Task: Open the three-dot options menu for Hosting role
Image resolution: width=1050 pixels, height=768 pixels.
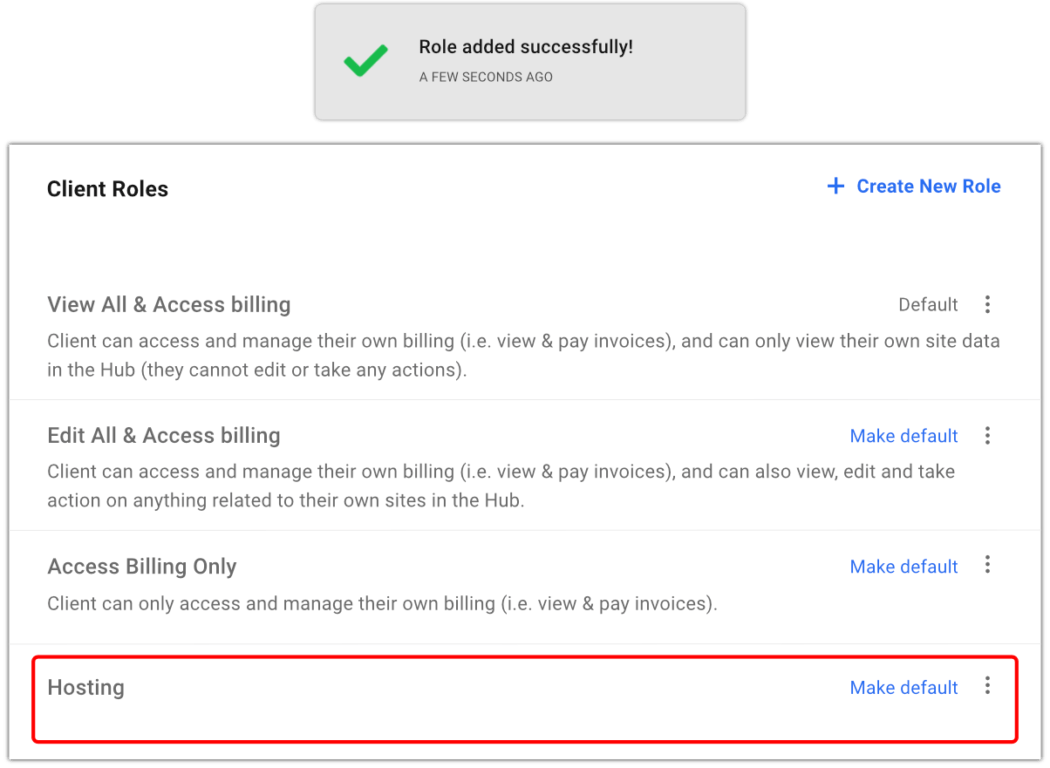Action: [x=987, y=686]
